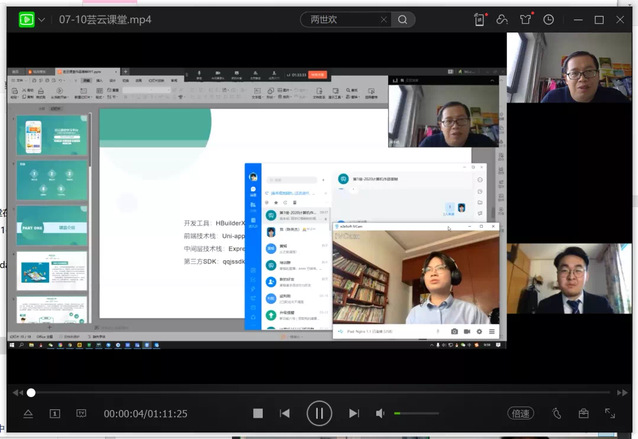638x439 pixels.
Task: Skip to the previous video
Action: point(285,413)
